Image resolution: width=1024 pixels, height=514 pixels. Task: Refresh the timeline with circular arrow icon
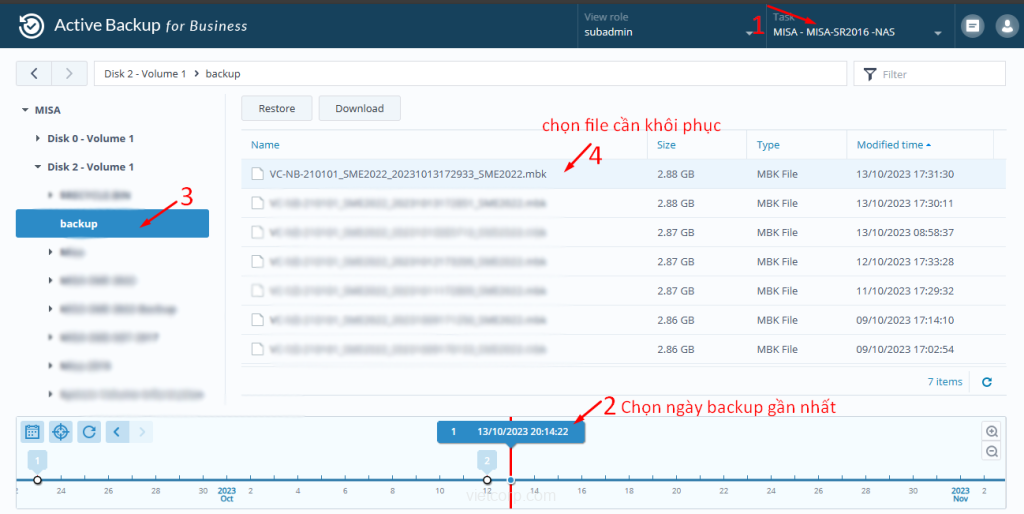[89, 432]
